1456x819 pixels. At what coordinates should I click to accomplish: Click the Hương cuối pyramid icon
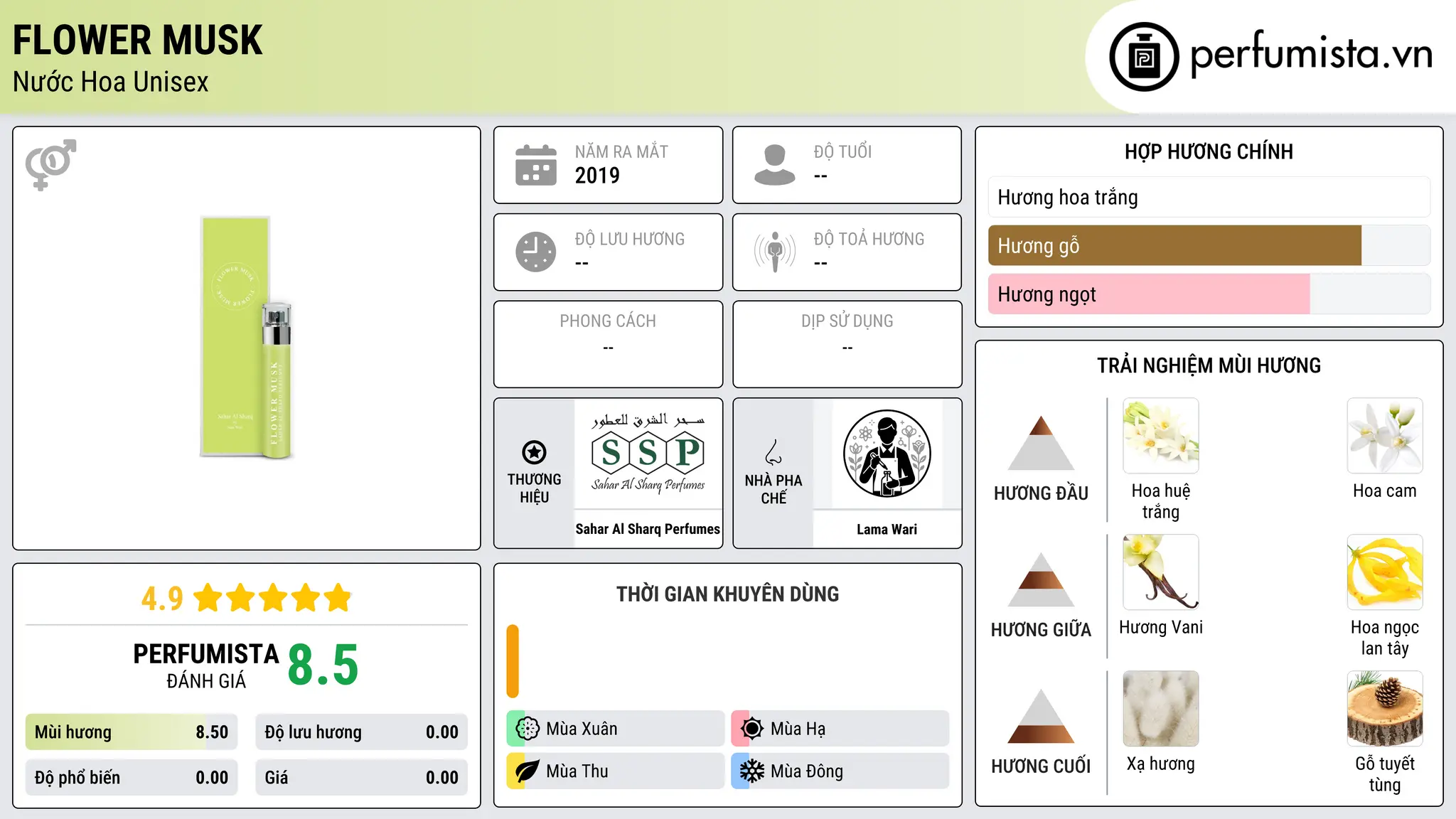(x=1041, y=716)
